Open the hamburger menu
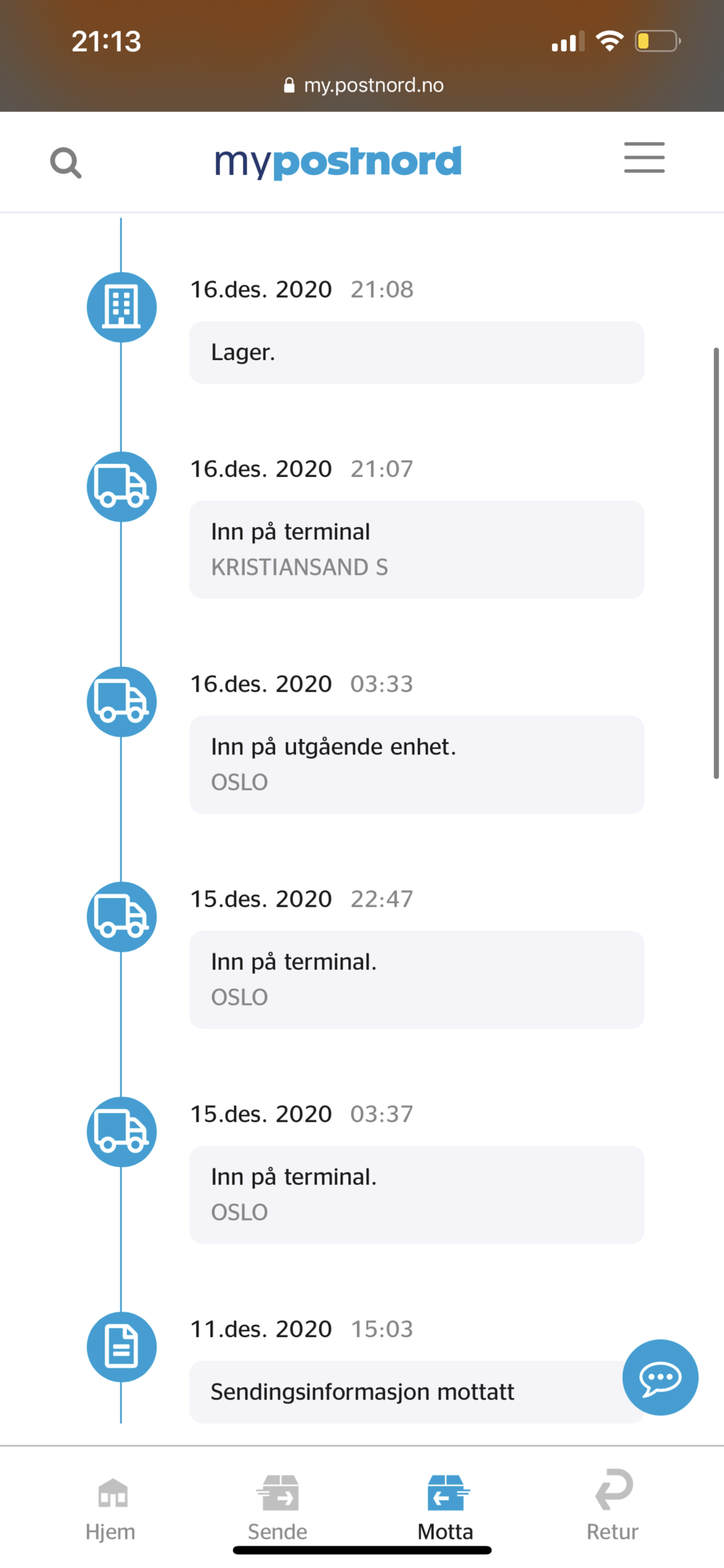Viewport: 724px width, 1568px height. (x=644, y=158)
